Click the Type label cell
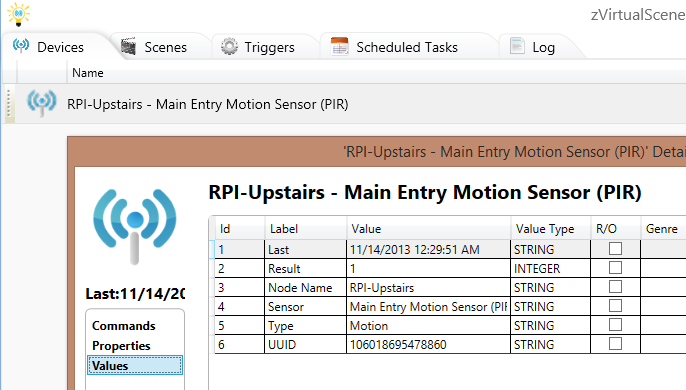Screen dimensions: 686x390 tap(305, 326)
